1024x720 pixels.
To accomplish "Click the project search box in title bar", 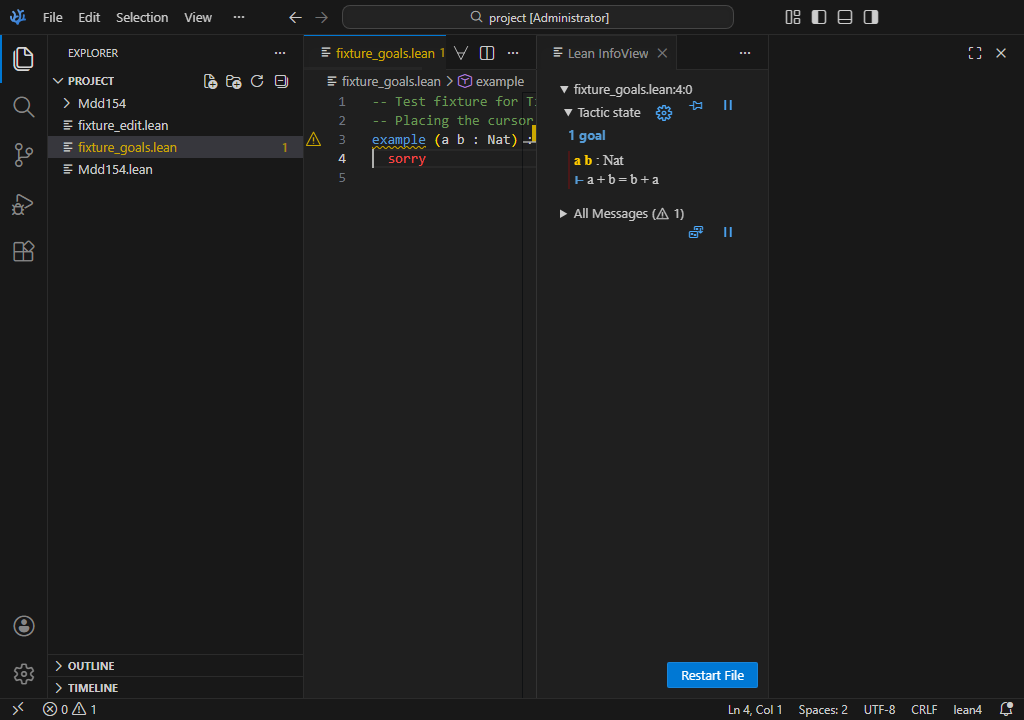I will (538, 17).
